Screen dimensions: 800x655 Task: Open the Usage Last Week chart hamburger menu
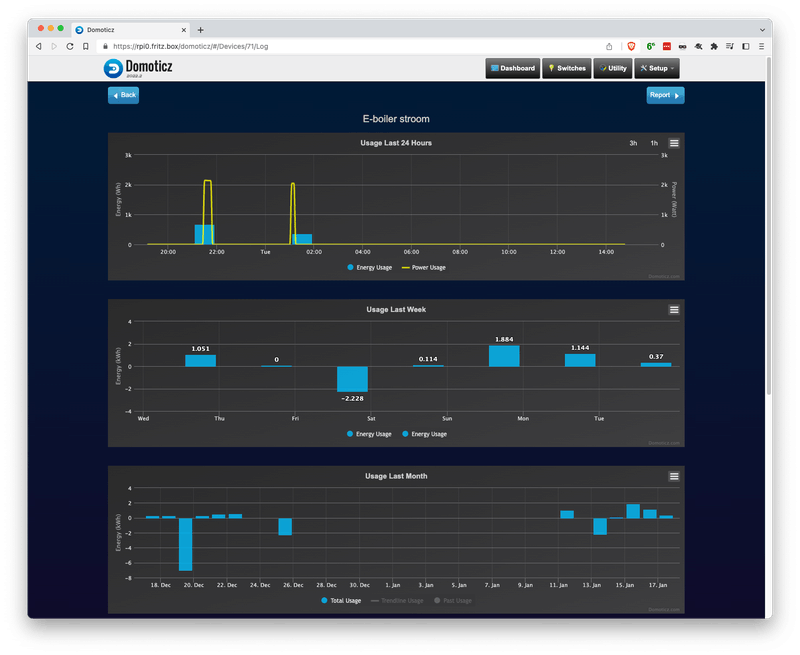[x=674, y=310]
